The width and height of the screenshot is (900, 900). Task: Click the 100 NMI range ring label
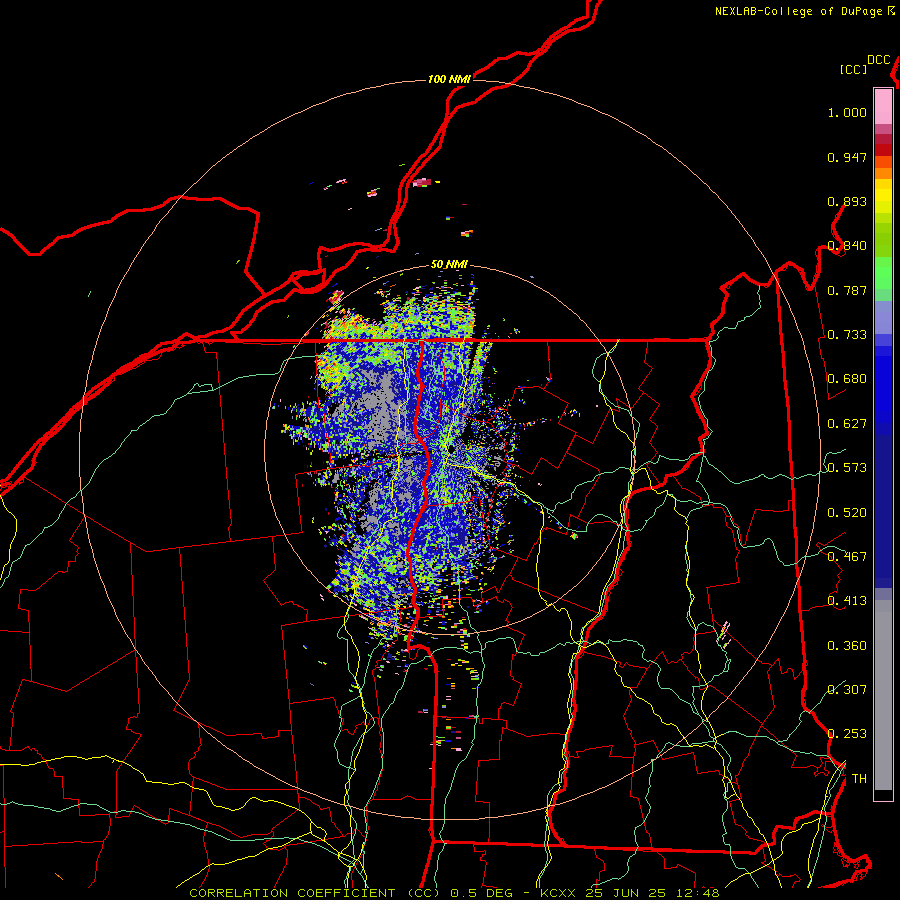click(x=449, y=79)
